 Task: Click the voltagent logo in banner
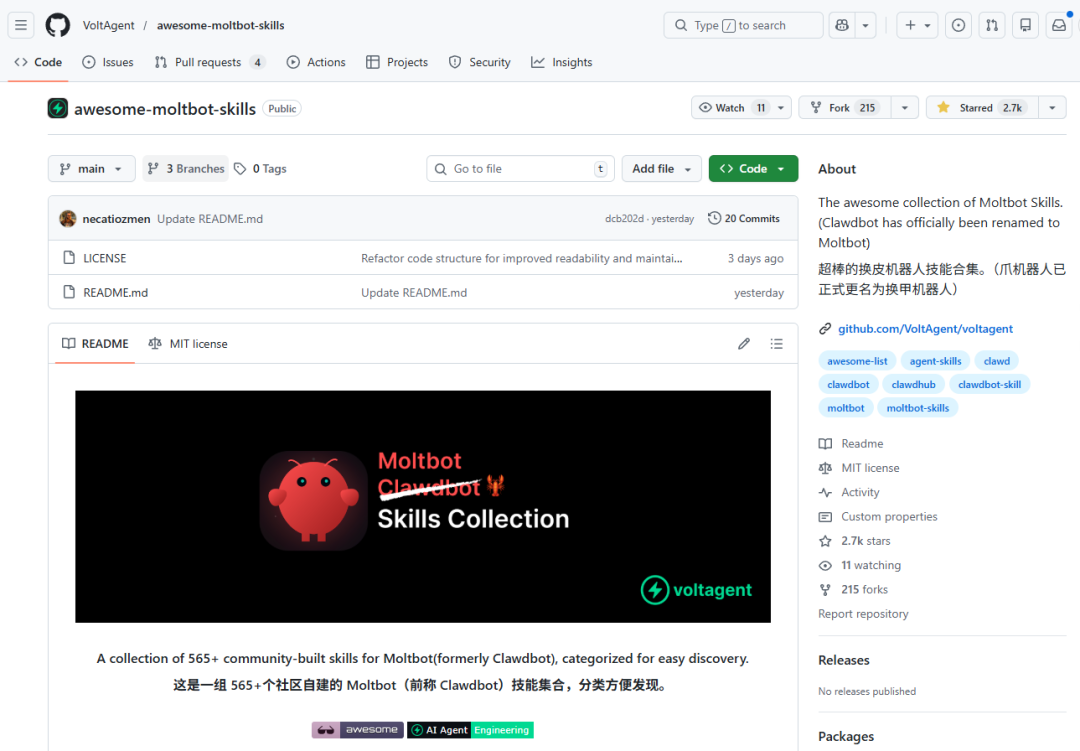pos(696,590)
